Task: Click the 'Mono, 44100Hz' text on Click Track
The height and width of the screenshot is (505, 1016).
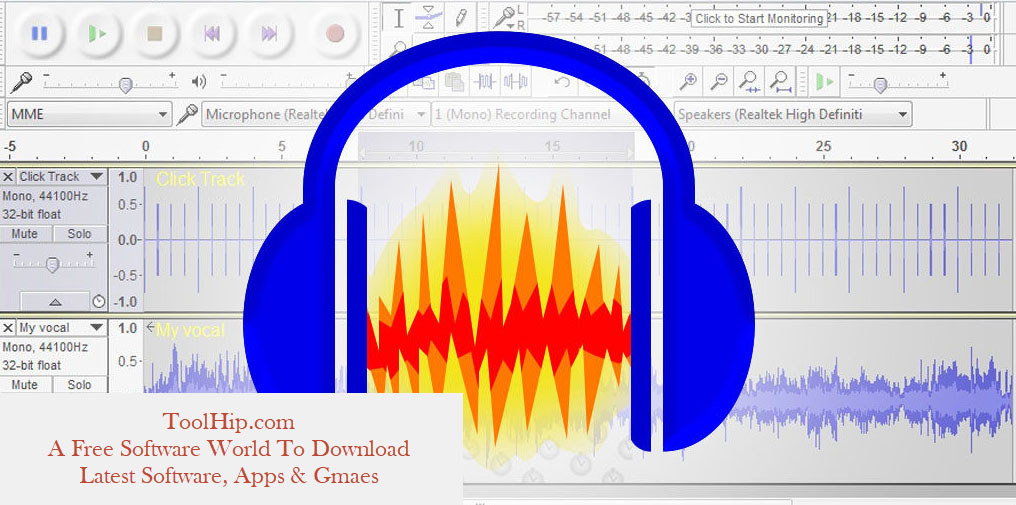Action: click(45, 196)
